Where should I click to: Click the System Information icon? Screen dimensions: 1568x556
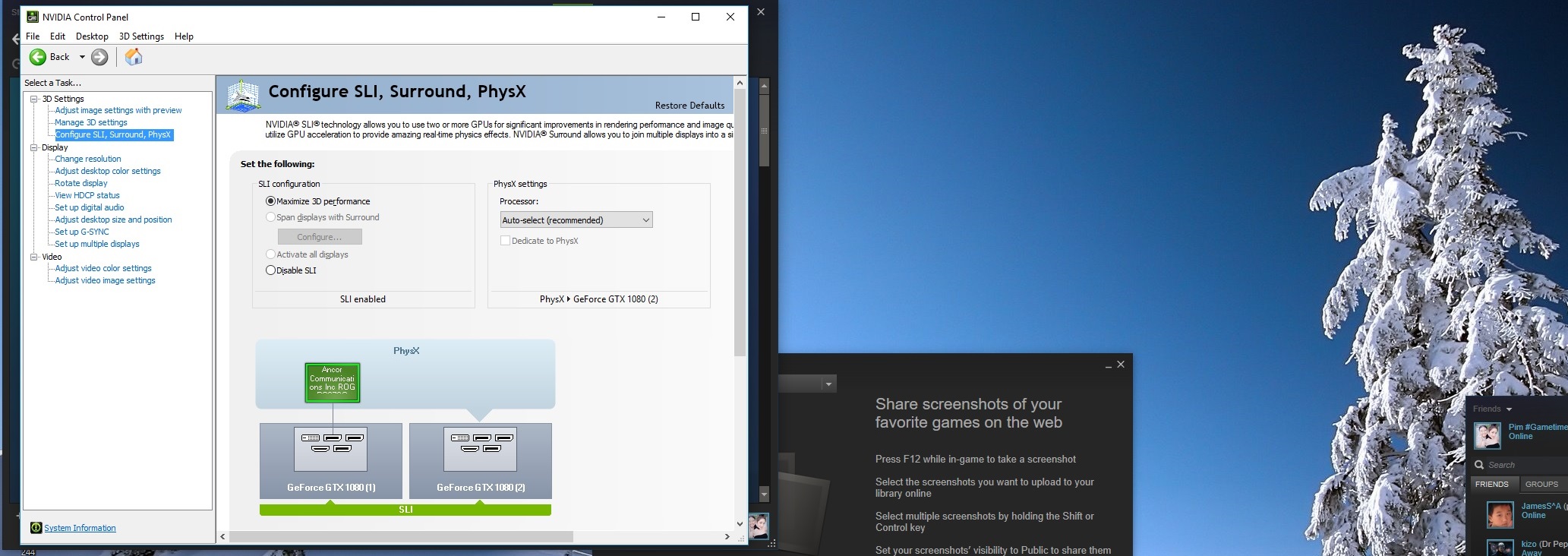pos(36,528)
